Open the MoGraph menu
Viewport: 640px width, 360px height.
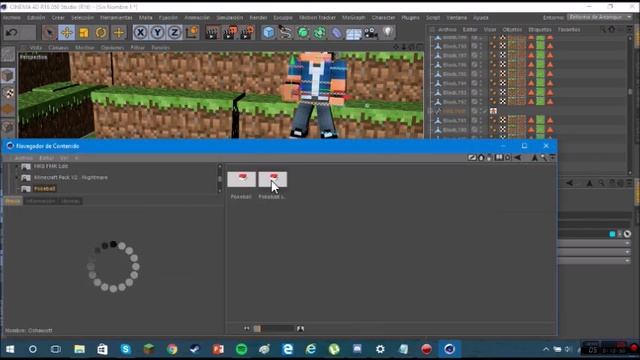pyautogui.click(x=354, y=18)
